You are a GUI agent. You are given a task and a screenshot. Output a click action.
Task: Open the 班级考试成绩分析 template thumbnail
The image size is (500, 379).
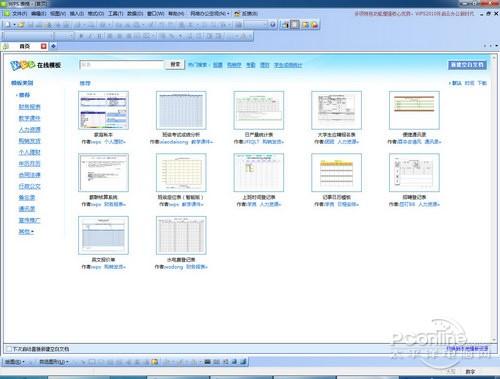click(181, 110)
